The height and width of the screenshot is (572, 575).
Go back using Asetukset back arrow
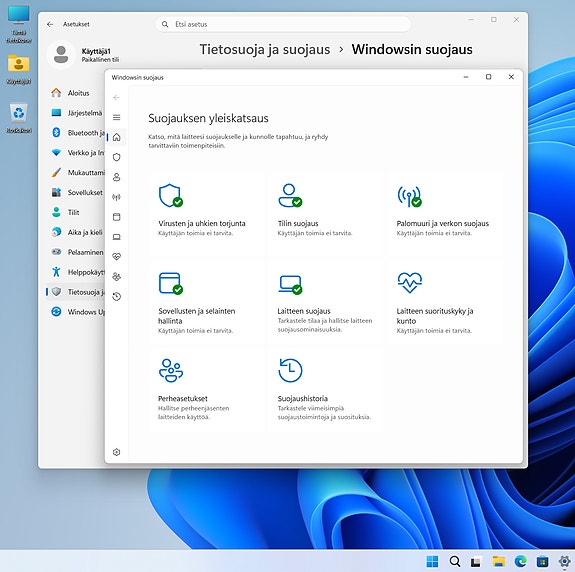(50, 24)
